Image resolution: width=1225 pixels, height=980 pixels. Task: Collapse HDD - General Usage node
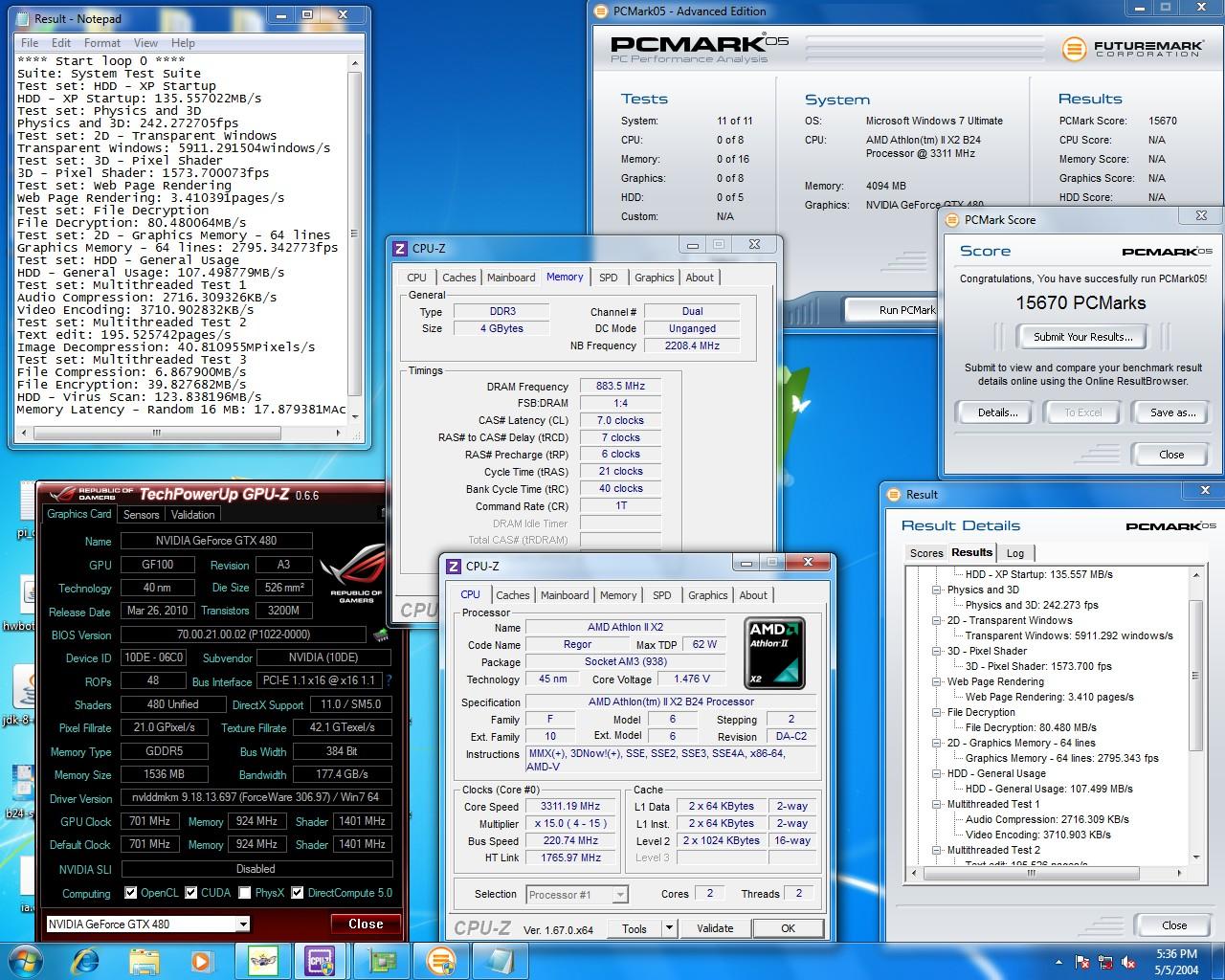[937, 774]
